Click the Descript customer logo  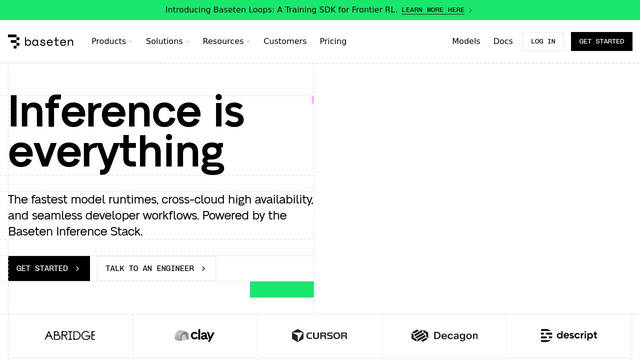click(x=569, y=335)
